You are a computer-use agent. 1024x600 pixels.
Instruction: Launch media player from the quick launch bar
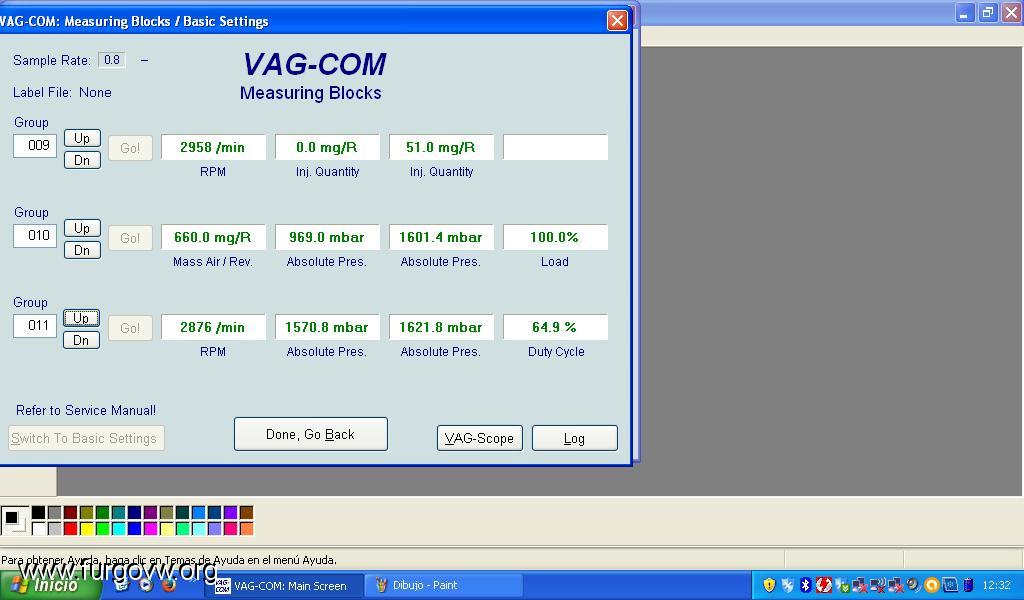coord(146,584)
